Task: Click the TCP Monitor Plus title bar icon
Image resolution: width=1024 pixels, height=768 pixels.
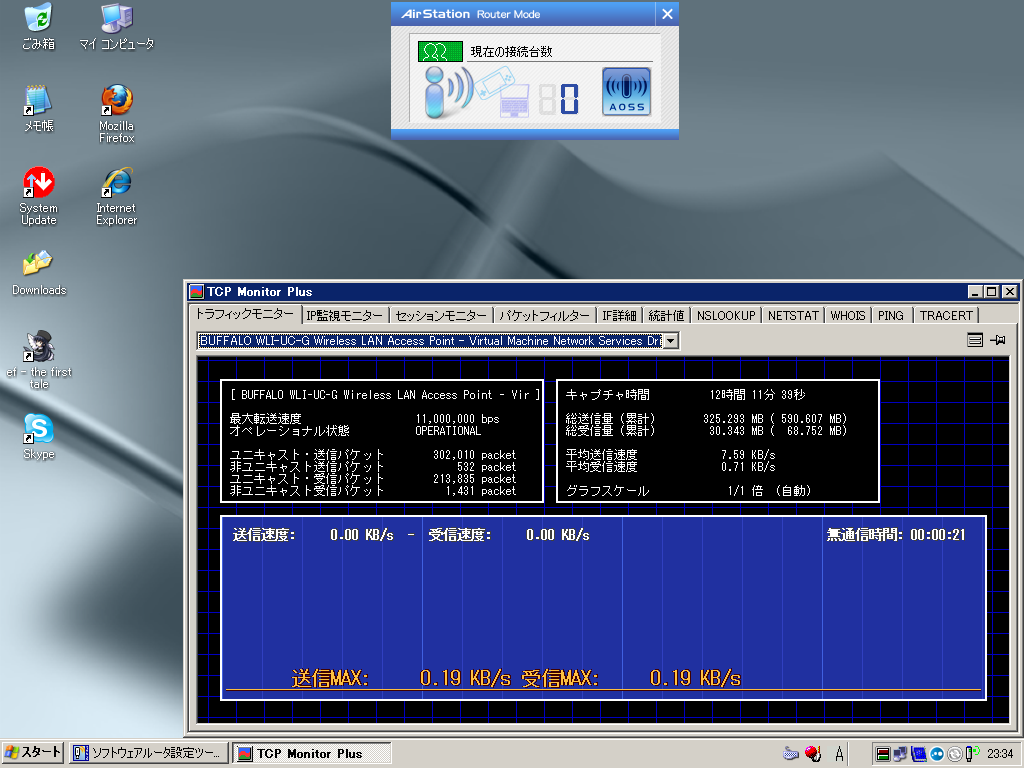Action: point(196,292)
